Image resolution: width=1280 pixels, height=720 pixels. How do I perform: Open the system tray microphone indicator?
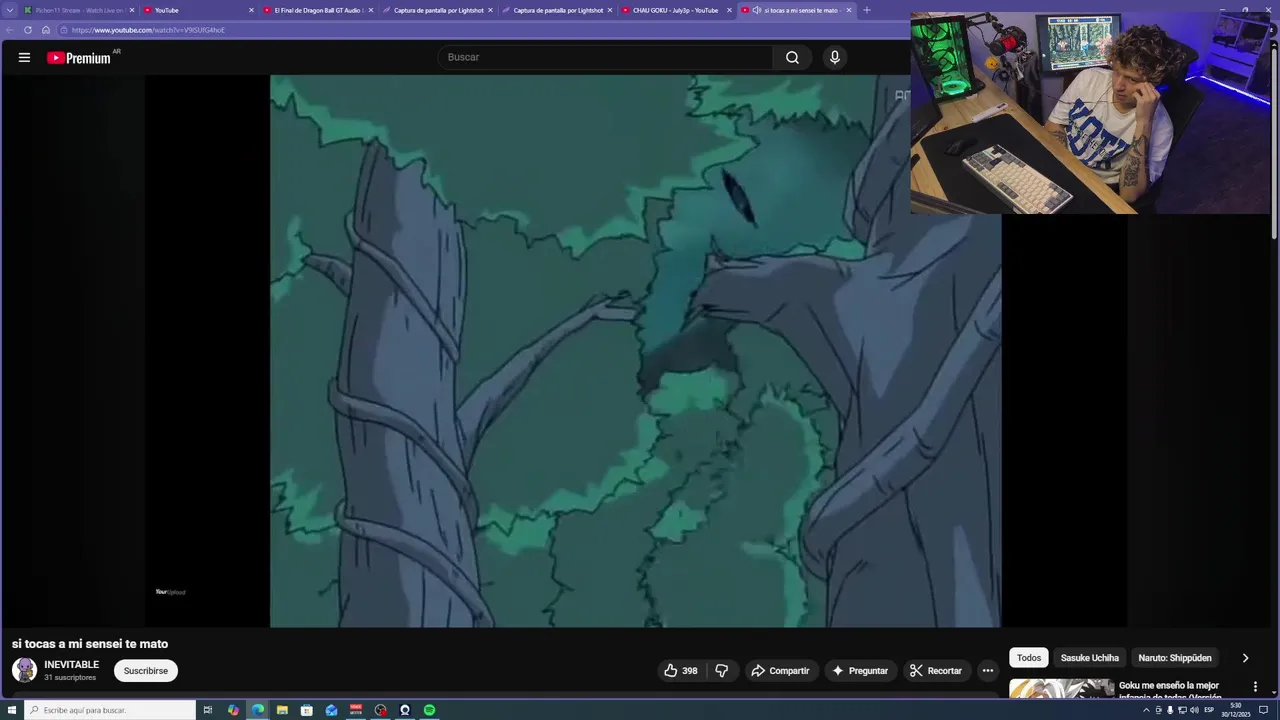pos(1170,710)
